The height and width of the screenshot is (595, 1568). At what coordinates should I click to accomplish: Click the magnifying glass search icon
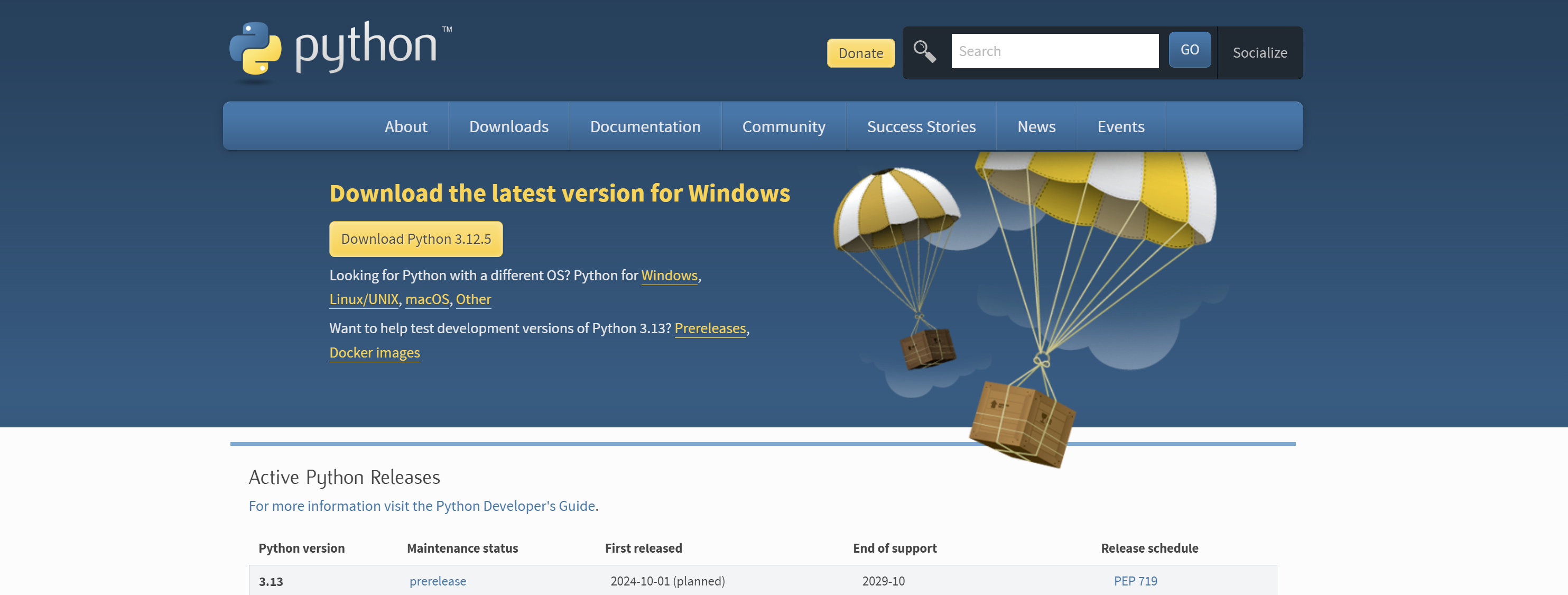point(924,52)
